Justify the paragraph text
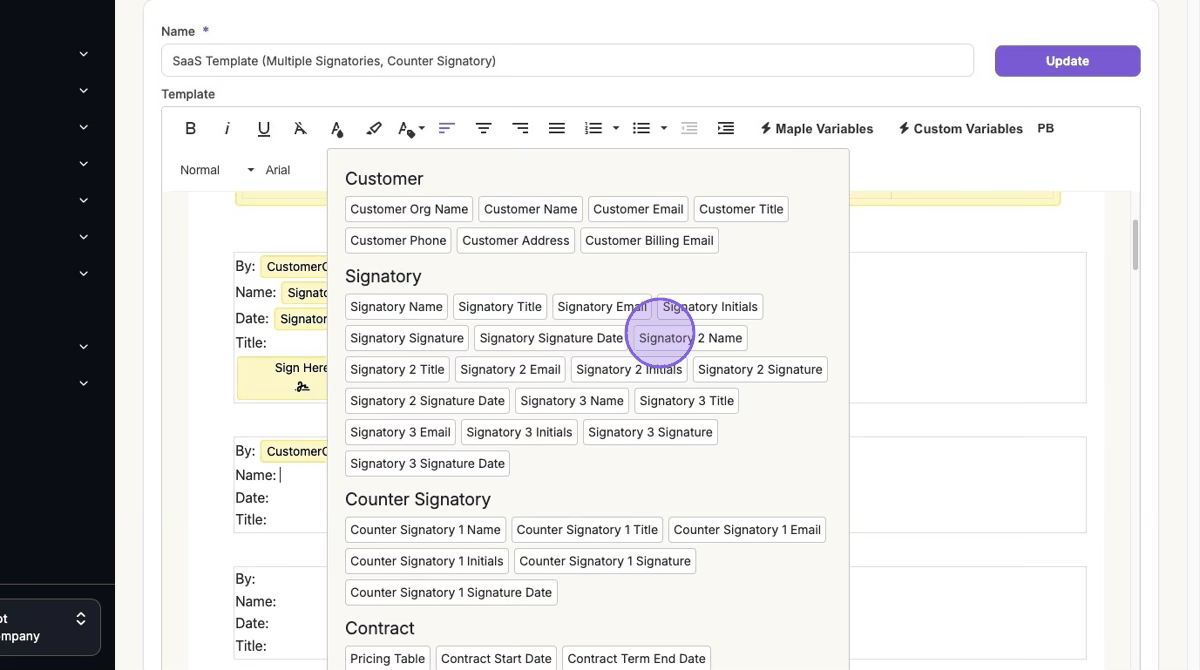This screenshot has height=670, width=1200. point(557,128)
